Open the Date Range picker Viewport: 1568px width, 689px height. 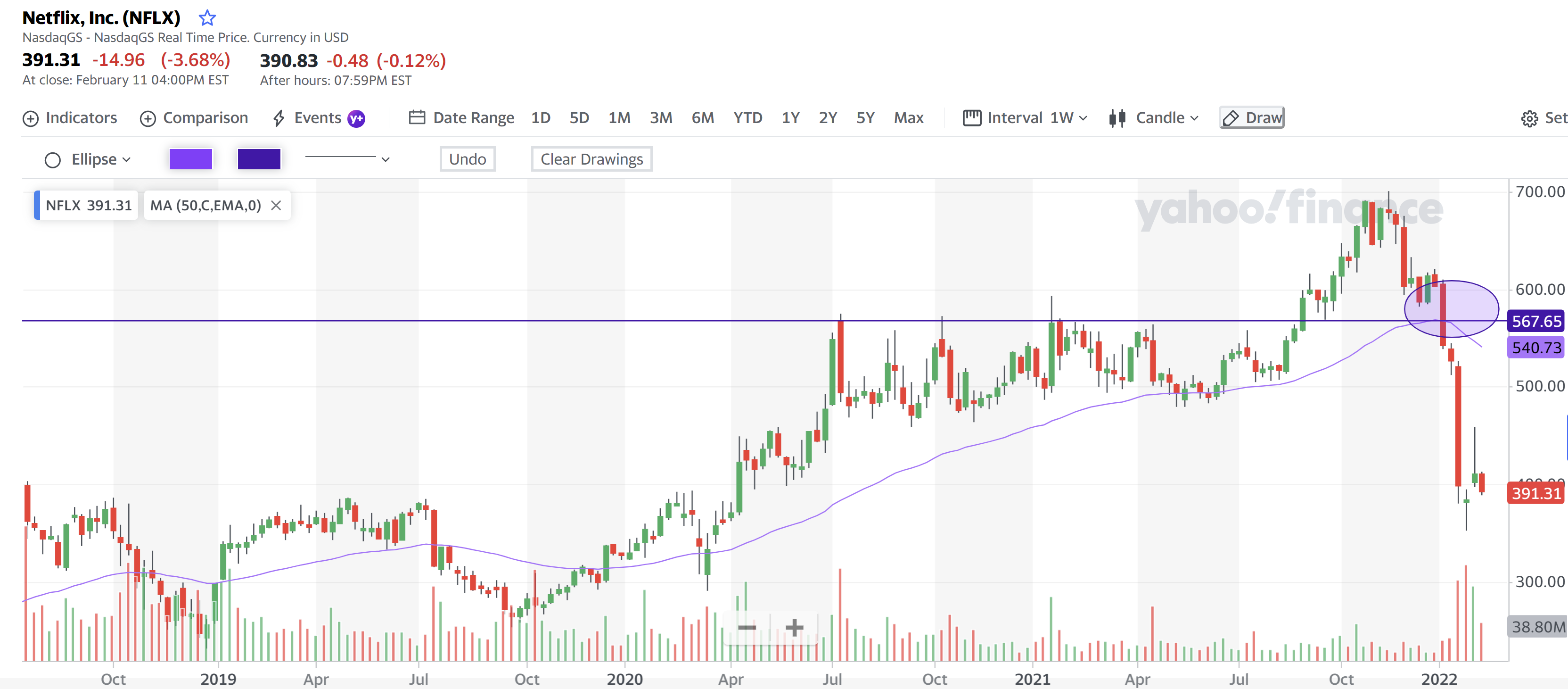coord(461,117)
